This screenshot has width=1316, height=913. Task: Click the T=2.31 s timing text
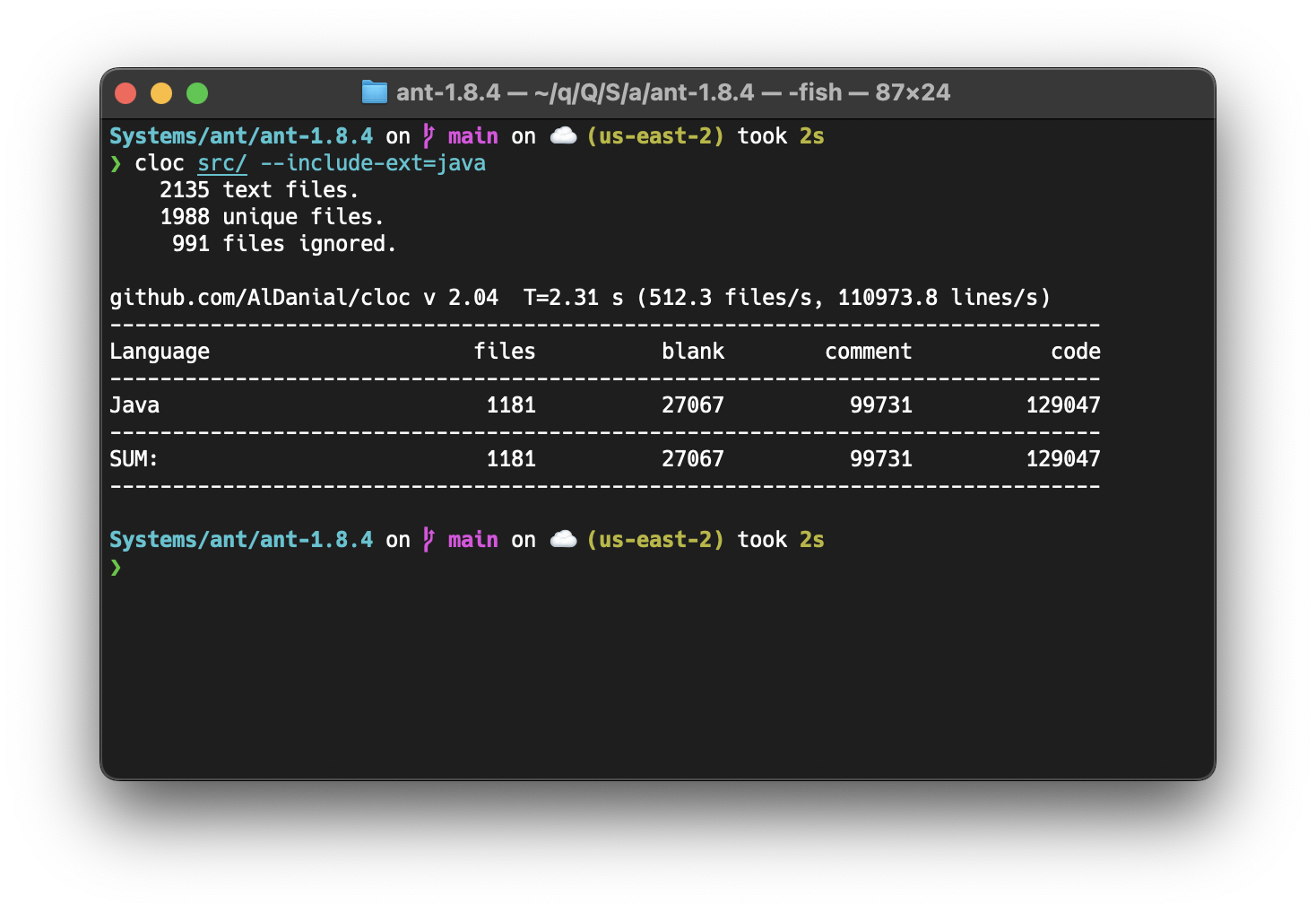pos(574,298)
